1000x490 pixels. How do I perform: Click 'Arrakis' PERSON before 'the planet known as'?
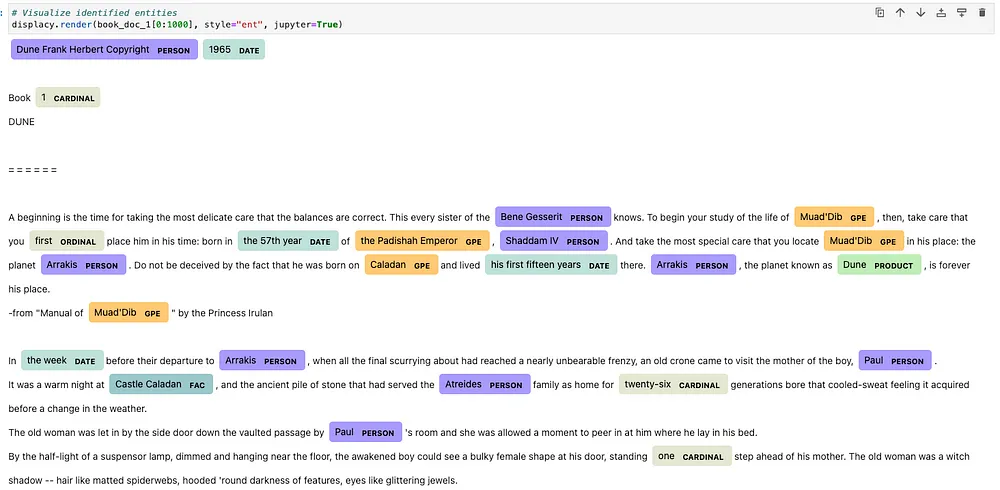pyautogui.click(x=693, y=265)
